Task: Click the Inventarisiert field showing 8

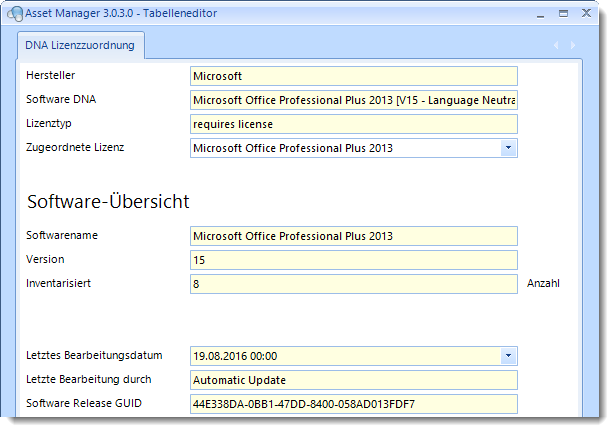Action: (x=354, y=284)
